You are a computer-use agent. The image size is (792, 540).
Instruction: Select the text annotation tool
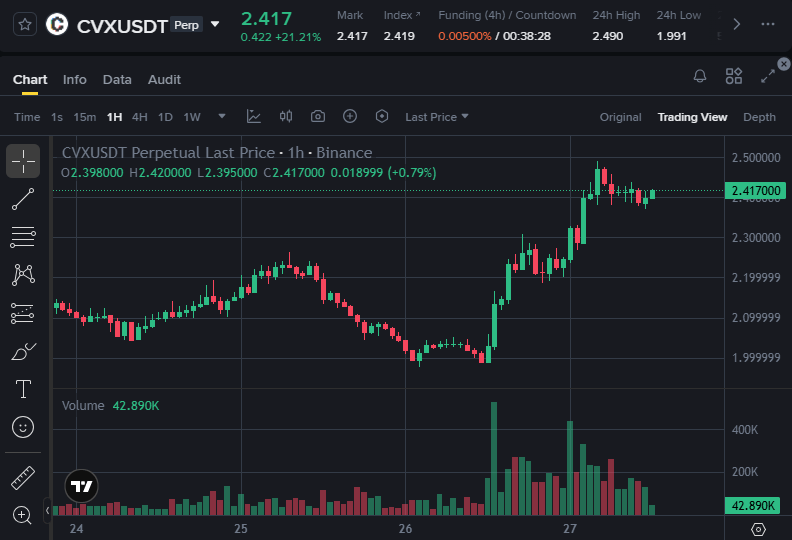[23, 389]
